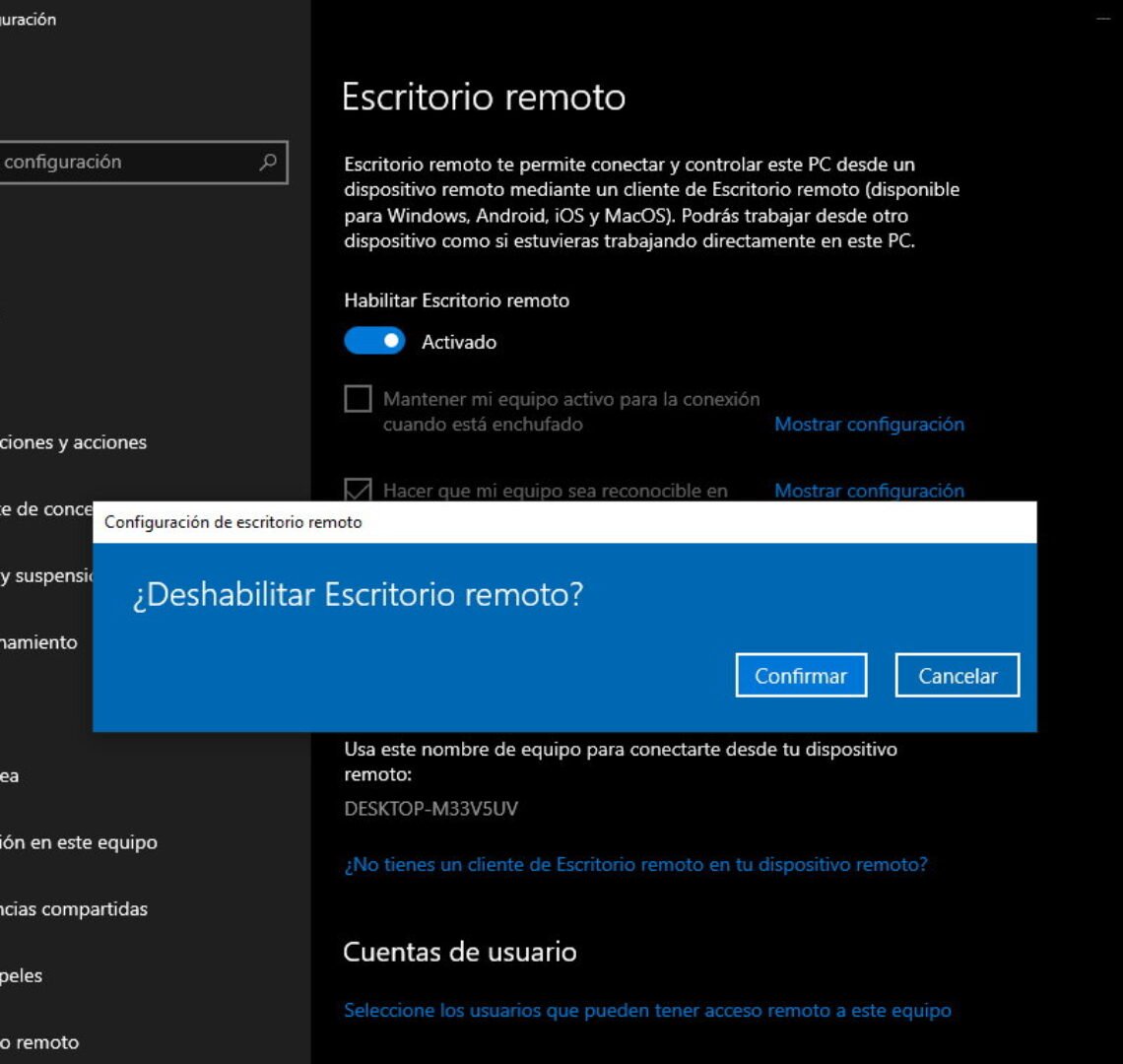Disable the Habilitar Escritorio remoto toggle
1123x1064 pixels.
click(374, 341)
